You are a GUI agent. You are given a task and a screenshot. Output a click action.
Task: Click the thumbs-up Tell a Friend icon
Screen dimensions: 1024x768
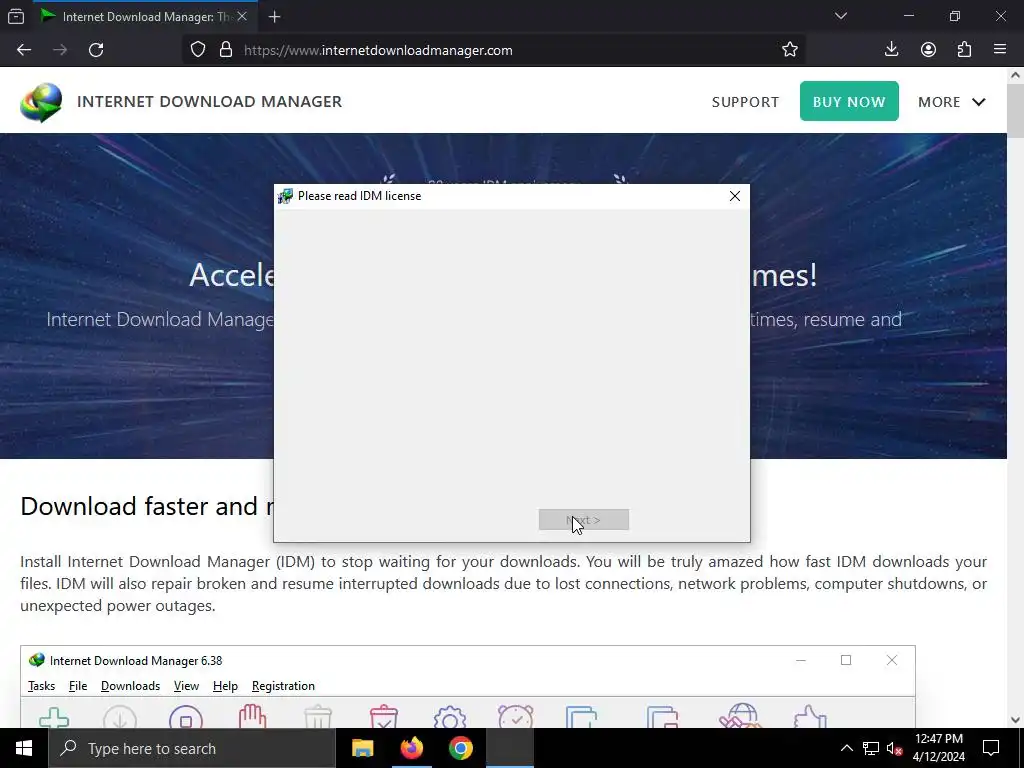tap(810, 716)
